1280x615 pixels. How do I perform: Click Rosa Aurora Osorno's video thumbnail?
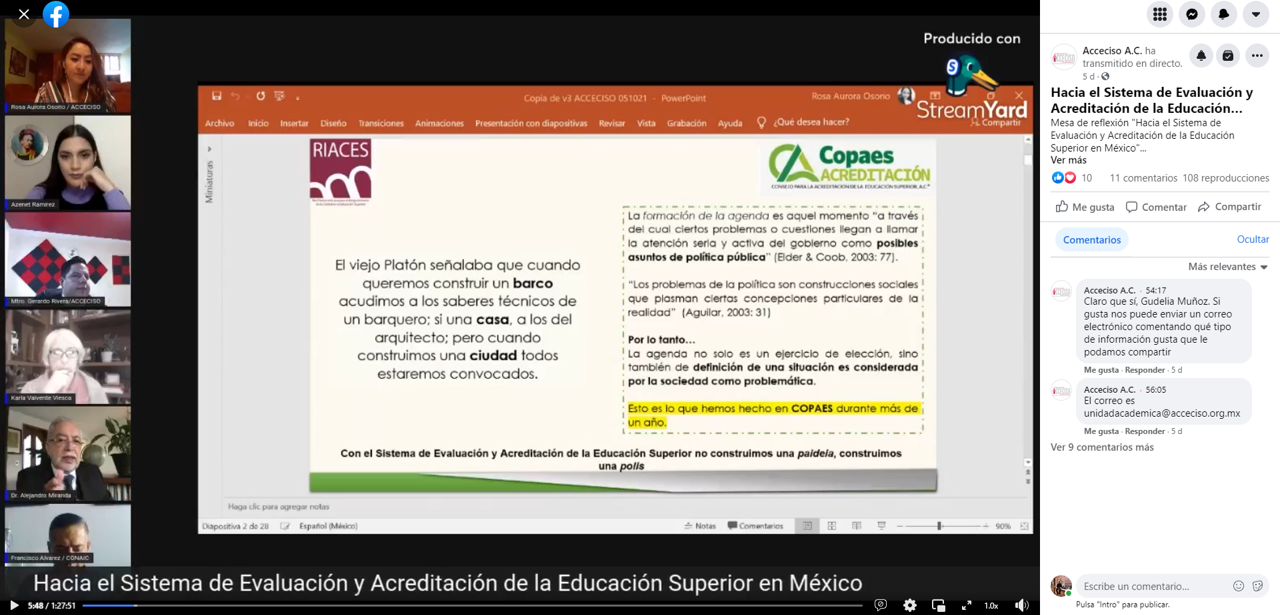coord(68,65)
